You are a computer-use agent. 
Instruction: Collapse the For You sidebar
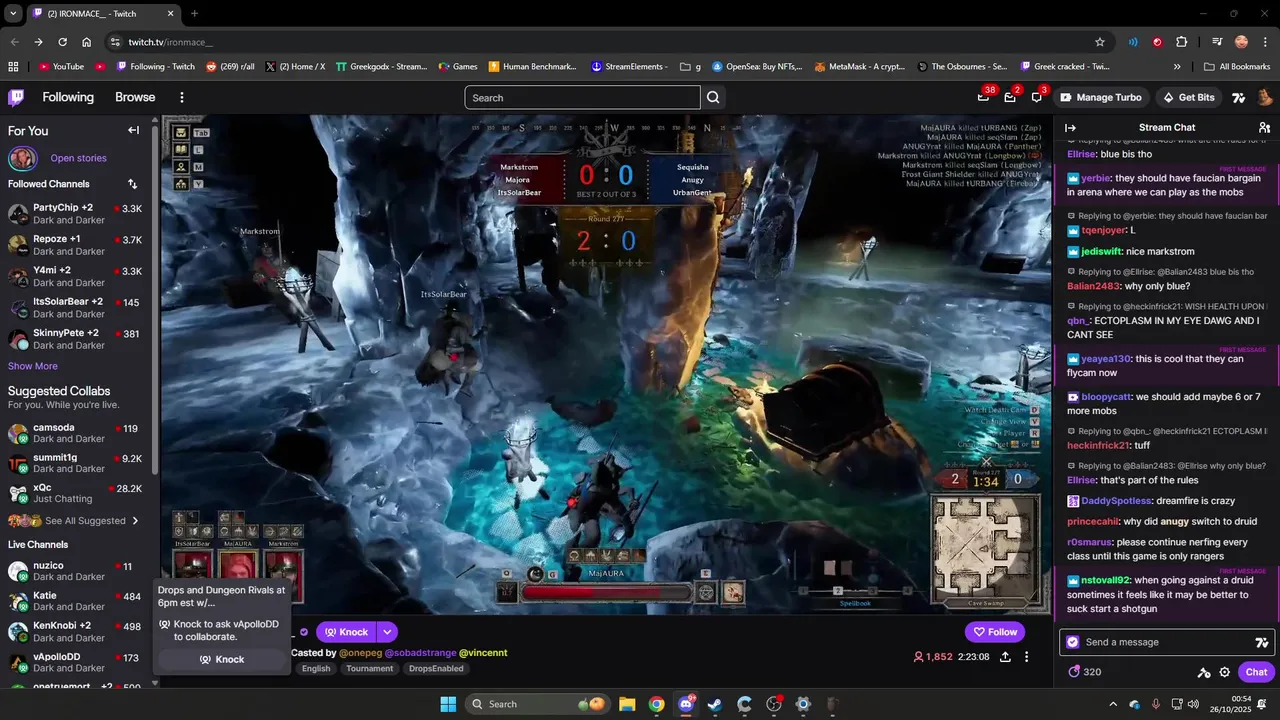[133, 130]
